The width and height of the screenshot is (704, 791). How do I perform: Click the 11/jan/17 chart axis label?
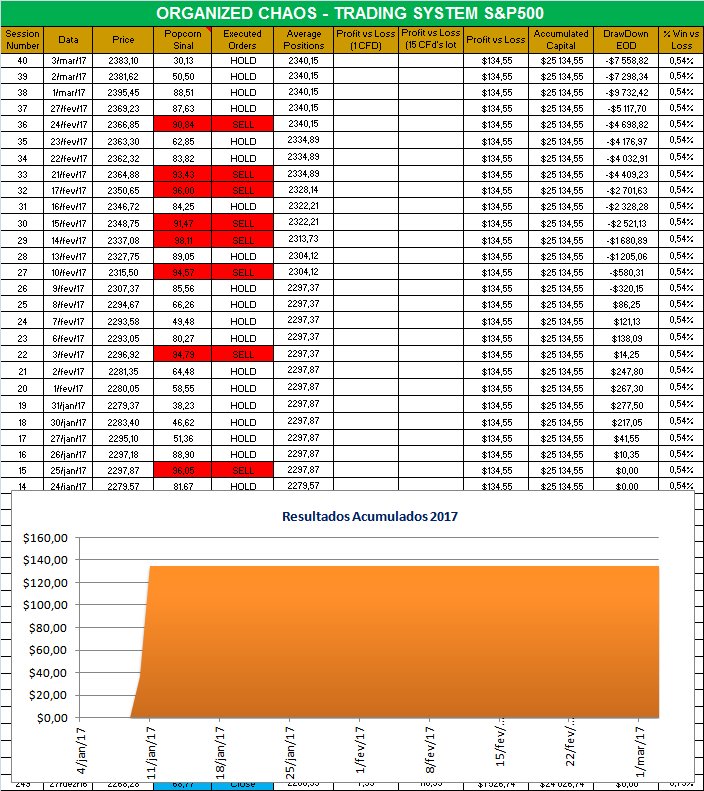(151, 753)
